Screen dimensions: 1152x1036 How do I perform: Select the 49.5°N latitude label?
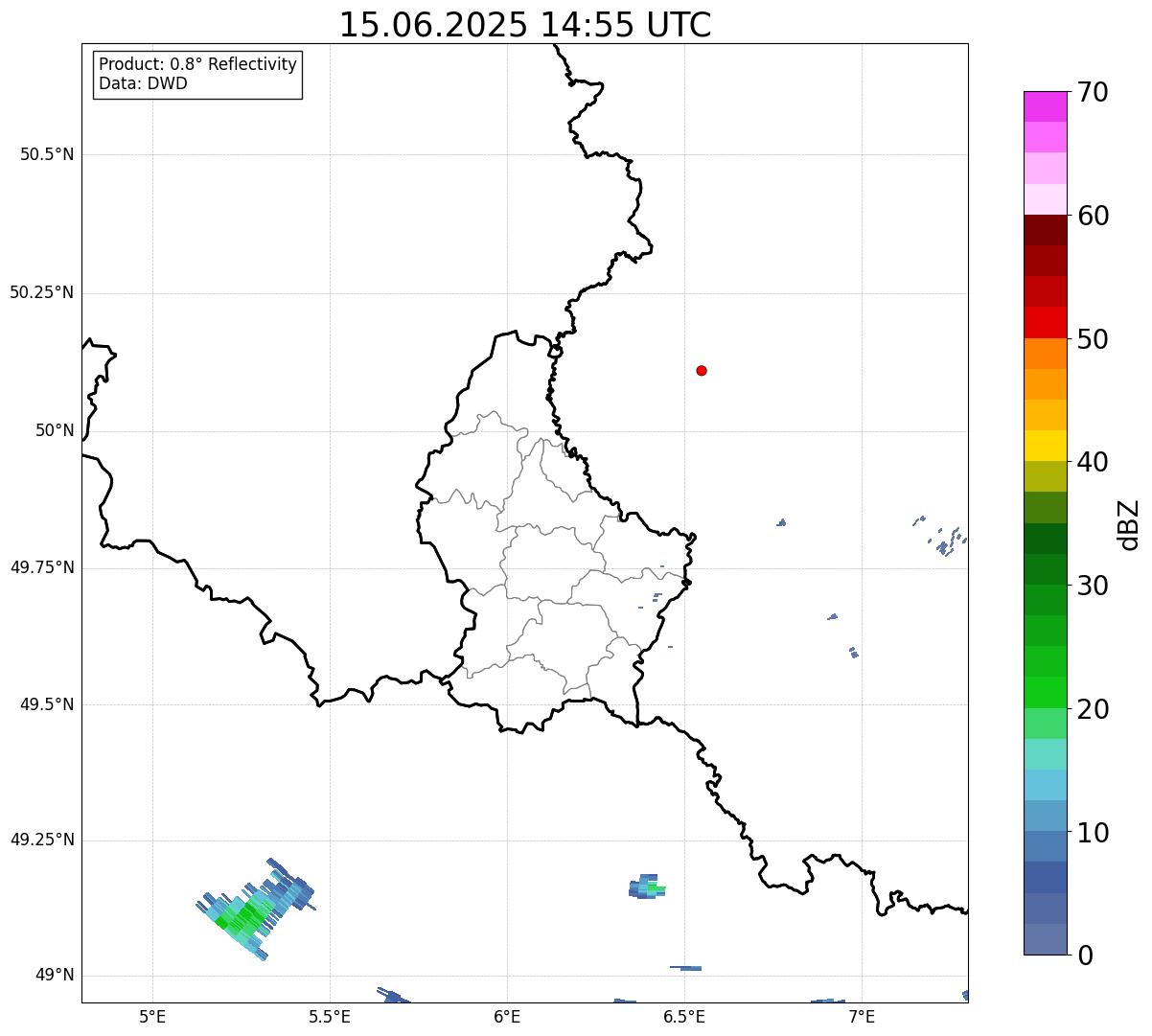[x=47, y=704]
